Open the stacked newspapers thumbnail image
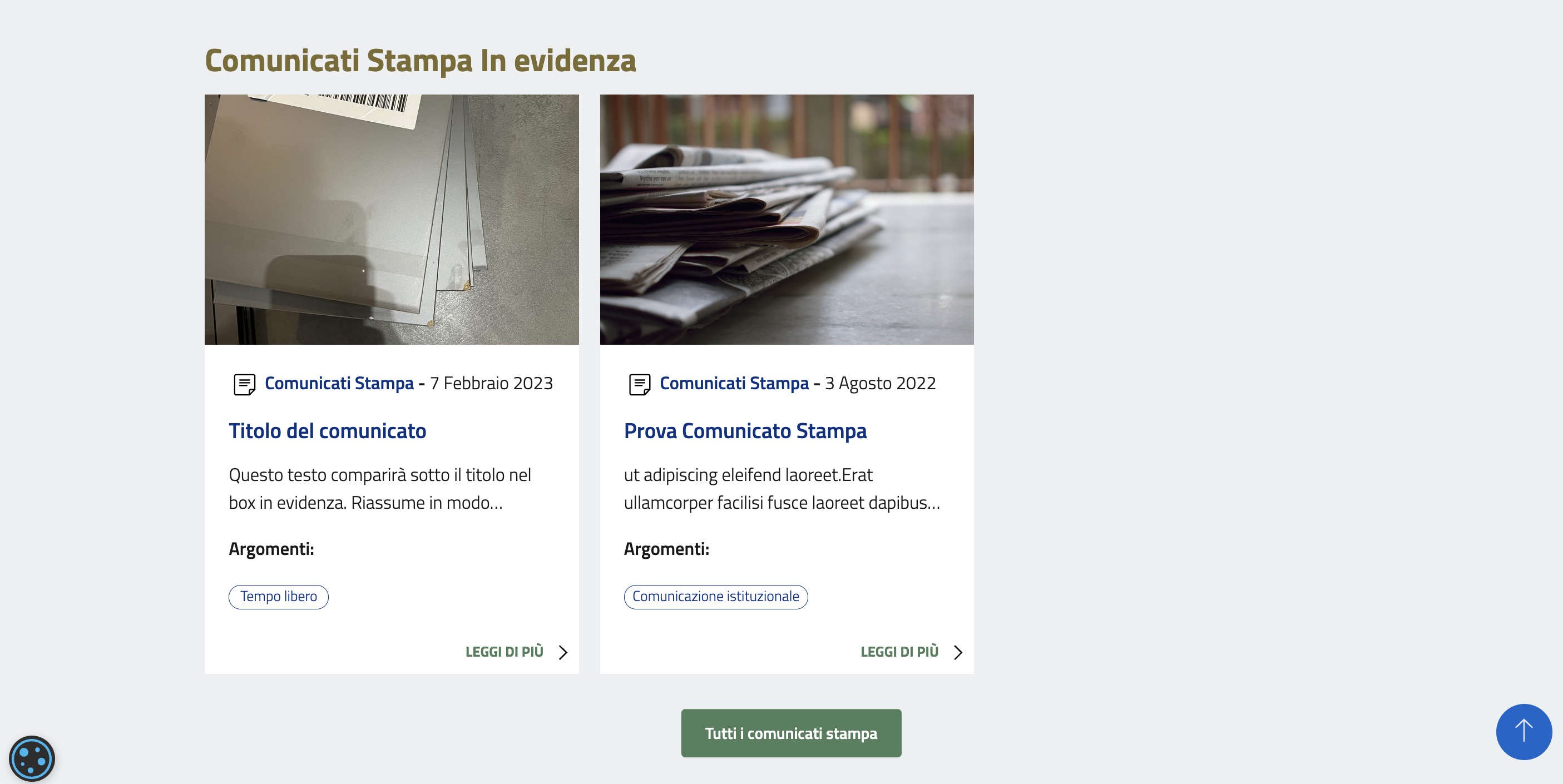The image size is (1563, 784). point(787,220)
